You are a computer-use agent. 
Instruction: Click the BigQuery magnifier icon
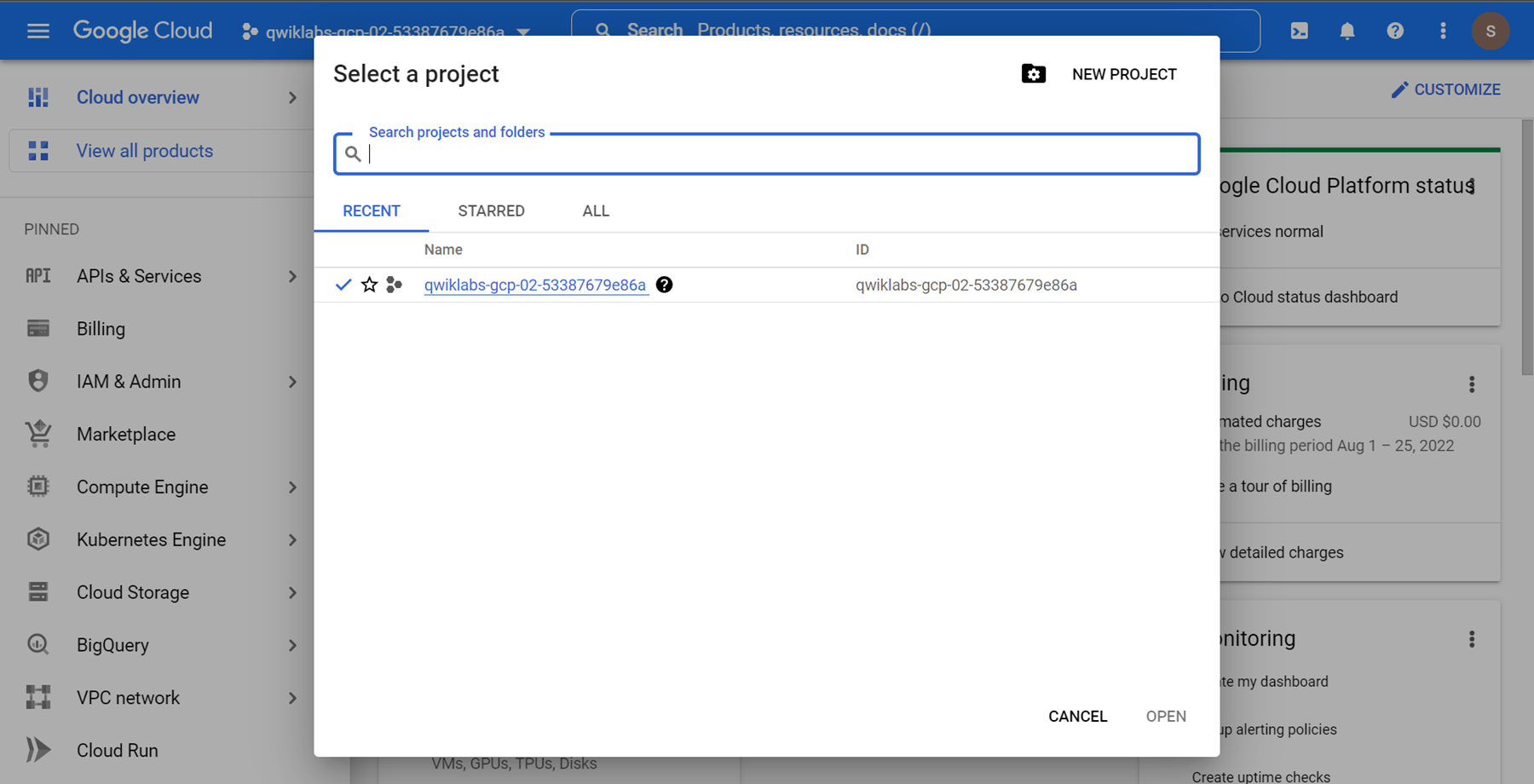38,645
